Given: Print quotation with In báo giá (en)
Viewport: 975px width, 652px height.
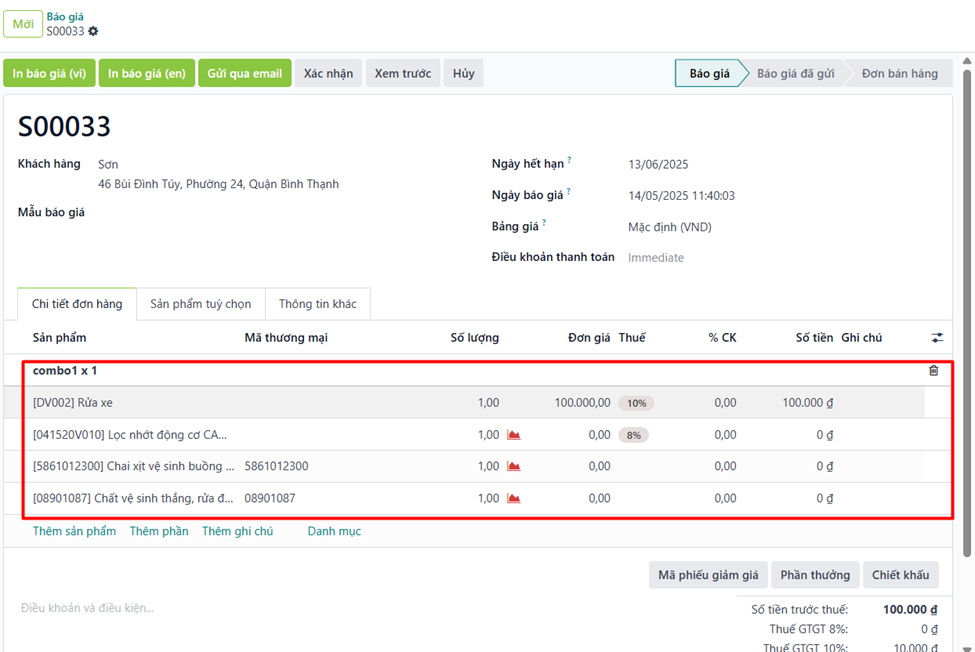Looking at the screenshot, I should [147, 73].
